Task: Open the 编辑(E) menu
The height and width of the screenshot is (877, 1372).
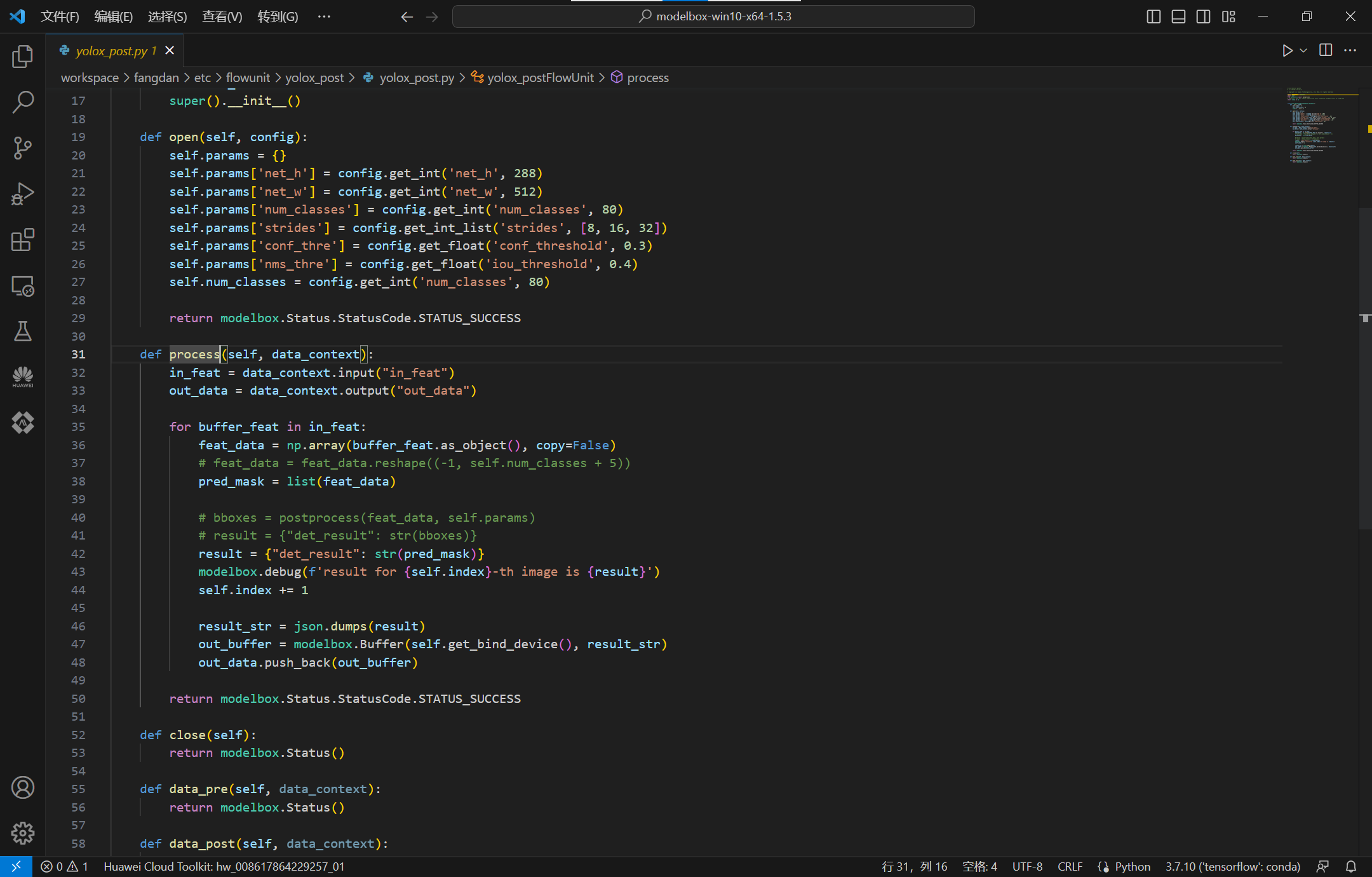Action: point(113,17)
